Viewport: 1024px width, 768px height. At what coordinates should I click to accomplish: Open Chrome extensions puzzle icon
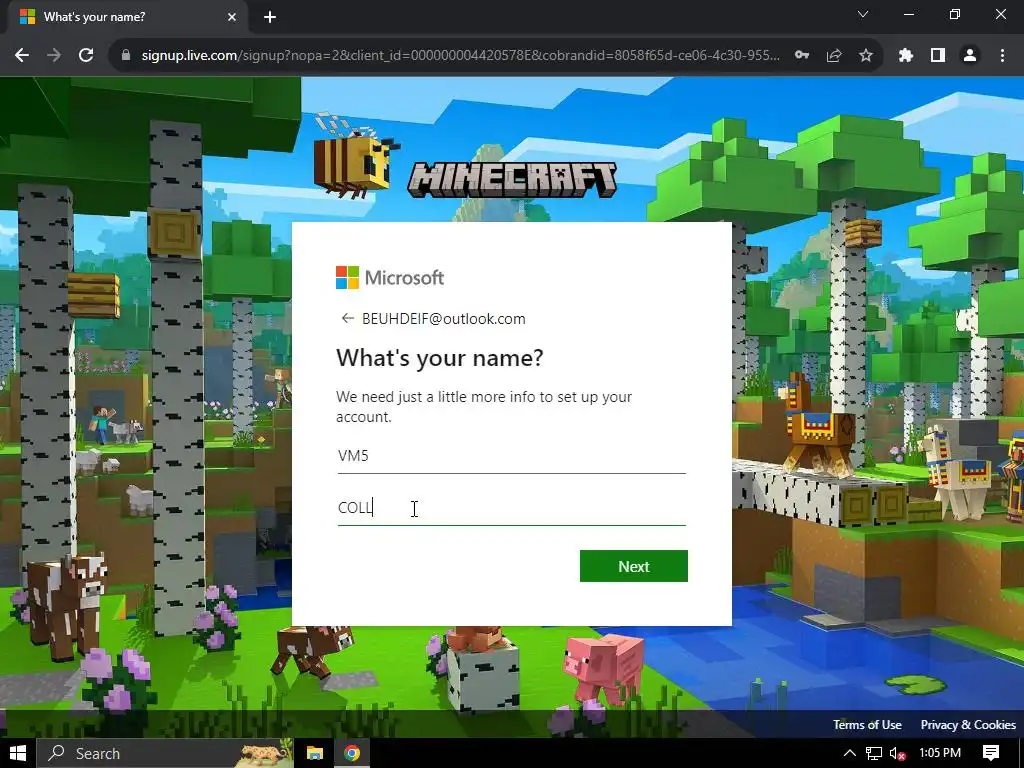906,56
